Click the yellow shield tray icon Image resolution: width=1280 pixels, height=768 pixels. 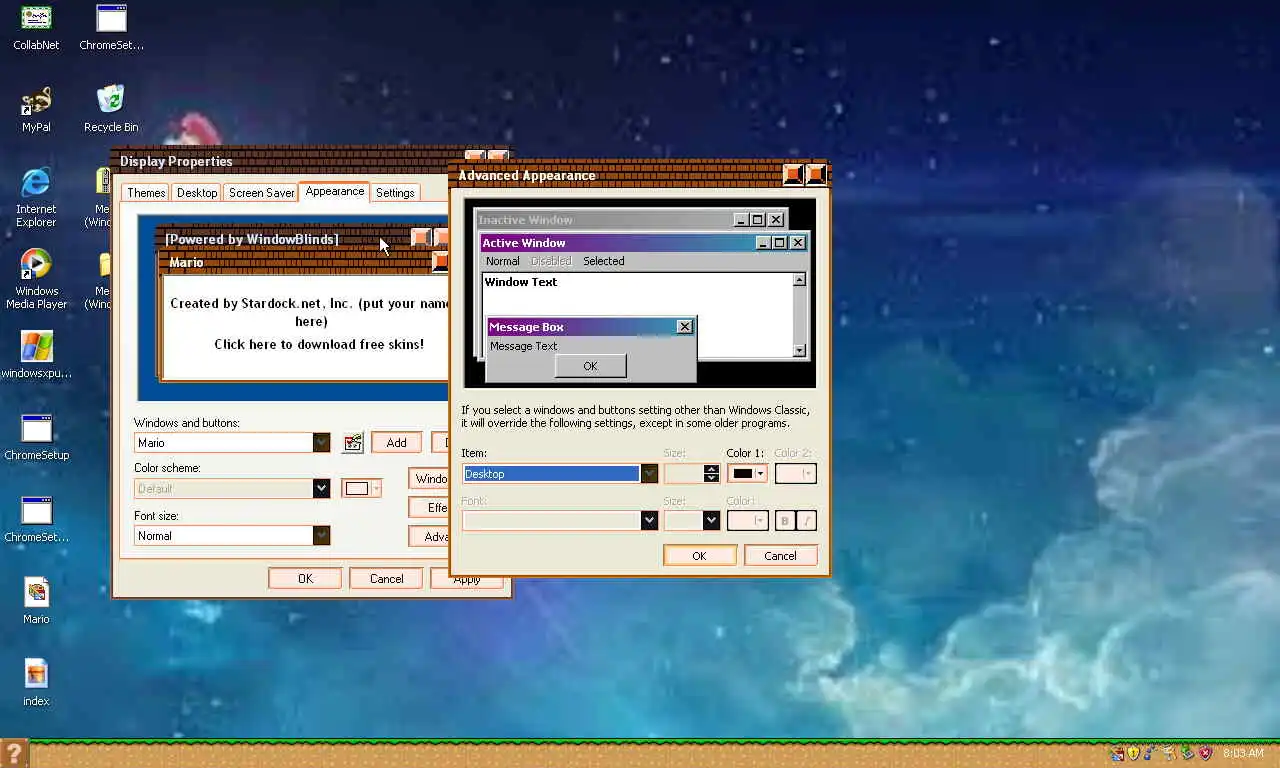[x=1133, y=753]
